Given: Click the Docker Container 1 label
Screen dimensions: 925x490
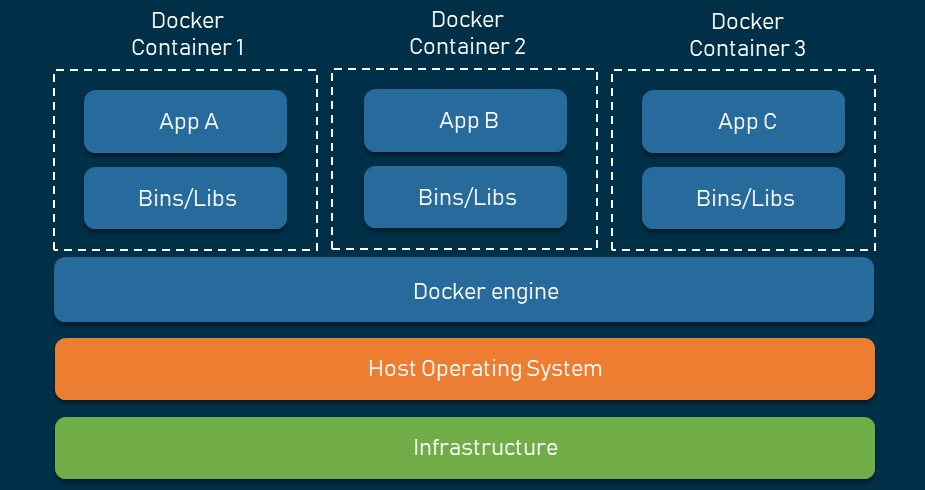Looking at the screenshot, I should tap(188, 34).
